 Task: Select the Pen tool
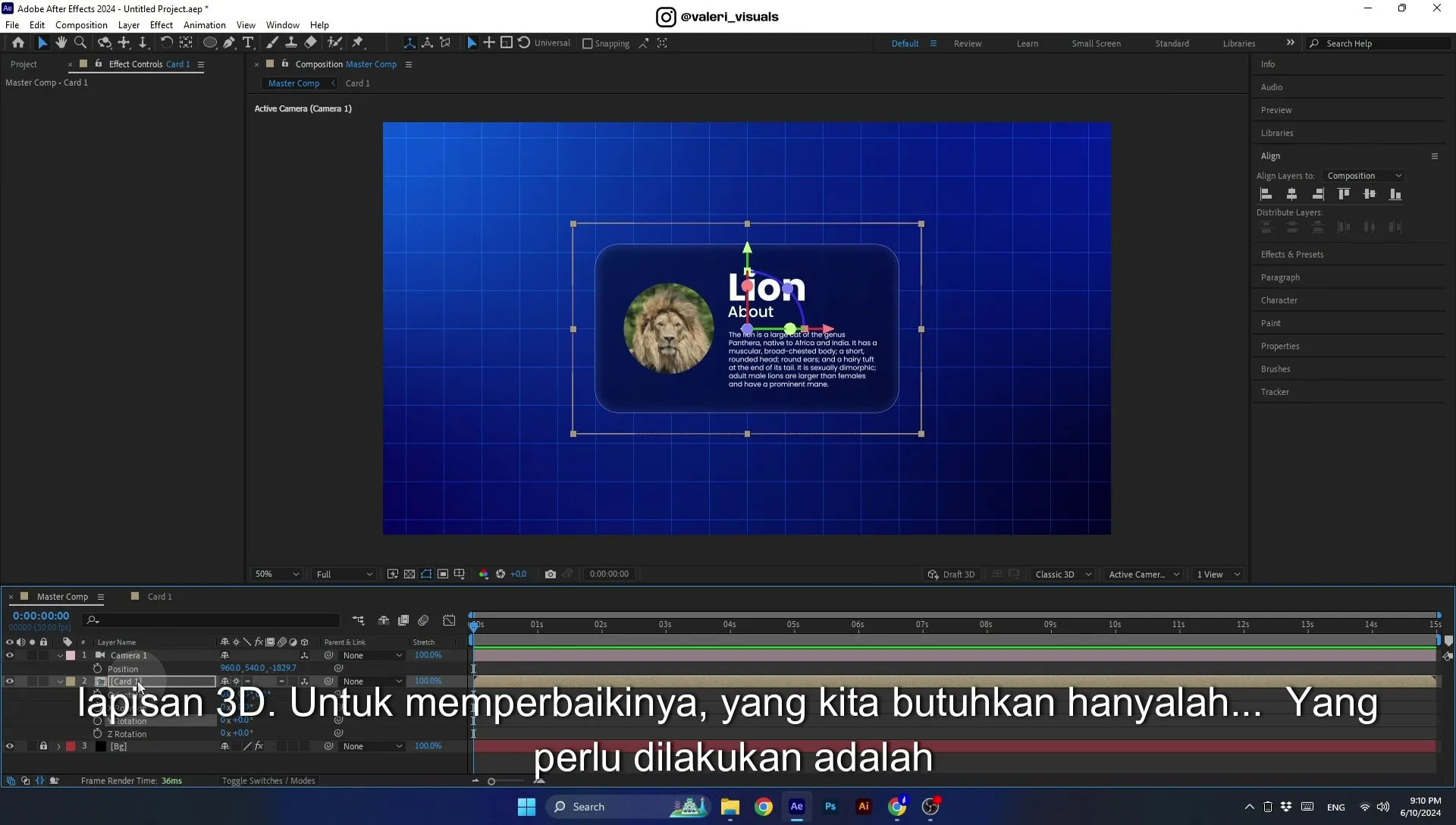point(229,43)
